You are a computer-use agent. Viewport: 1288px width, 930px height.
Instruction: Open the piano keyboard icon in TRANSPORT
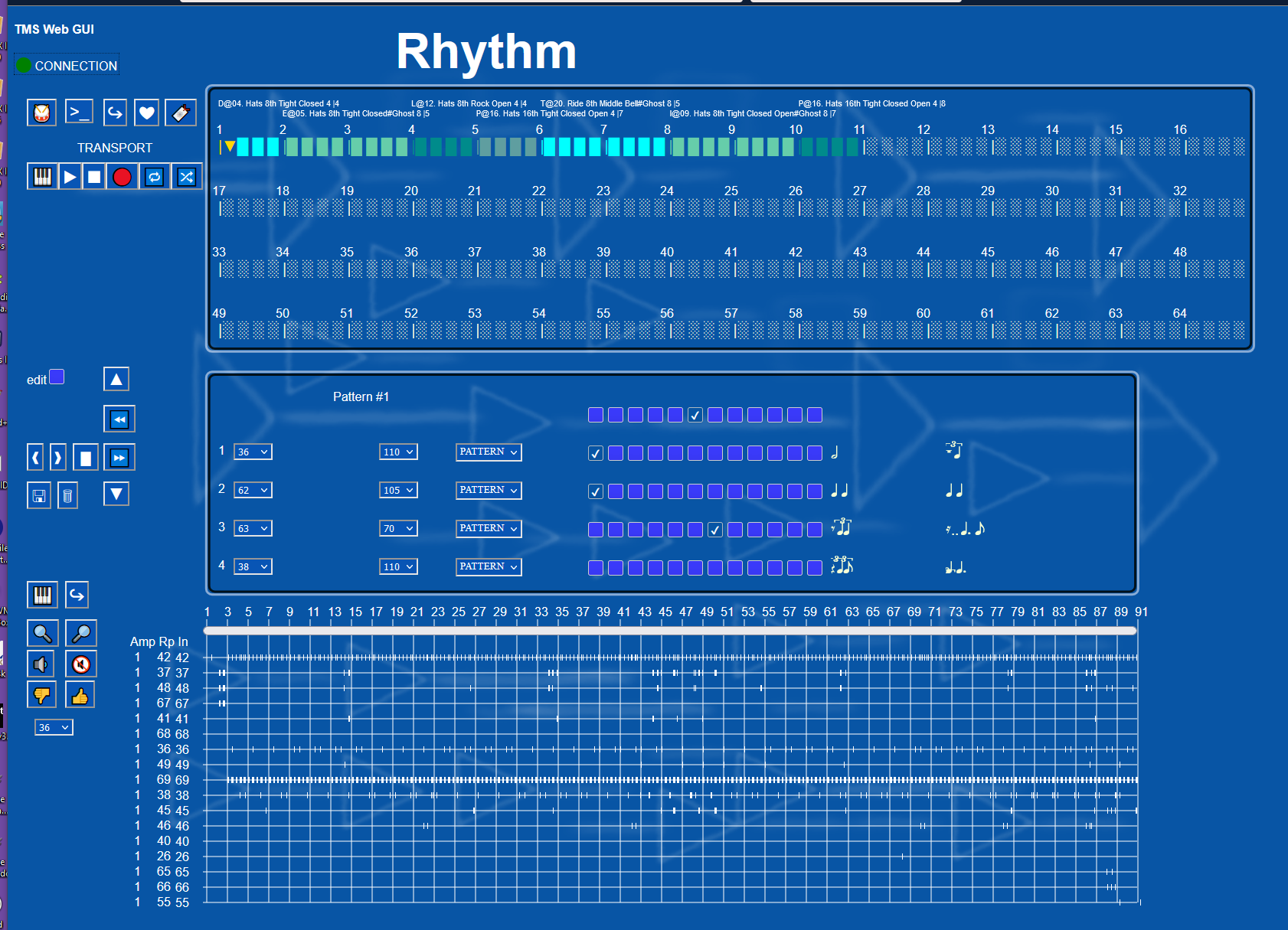[x=41, y=176]
